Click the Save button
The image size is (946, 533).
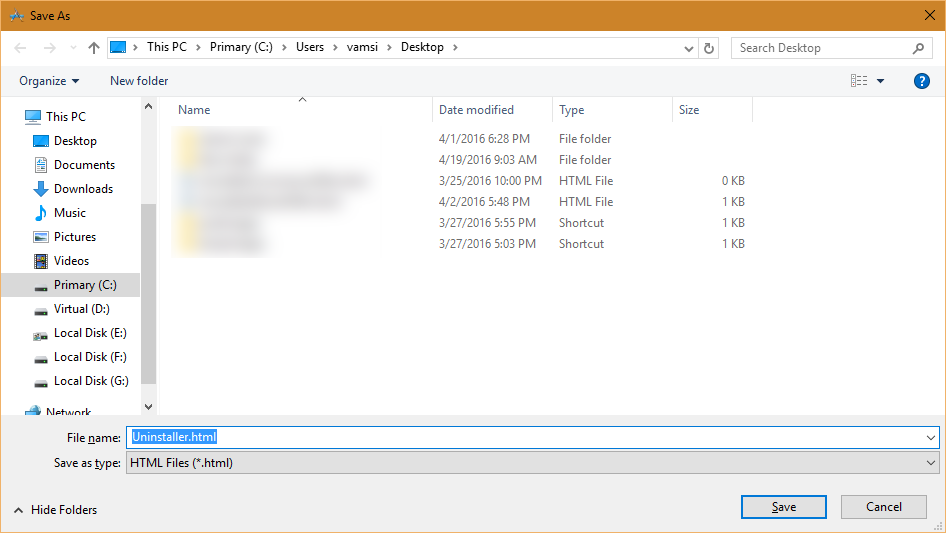pos(784,507)
